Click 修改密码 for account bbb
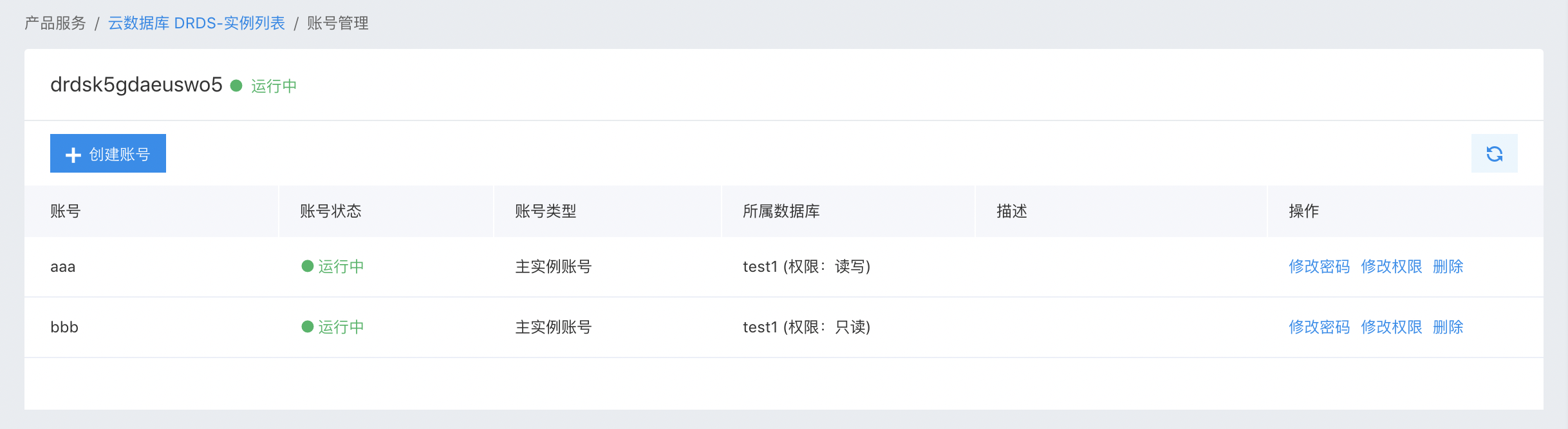This screenshot has height=429, width=1568. tap(1319, 327)
